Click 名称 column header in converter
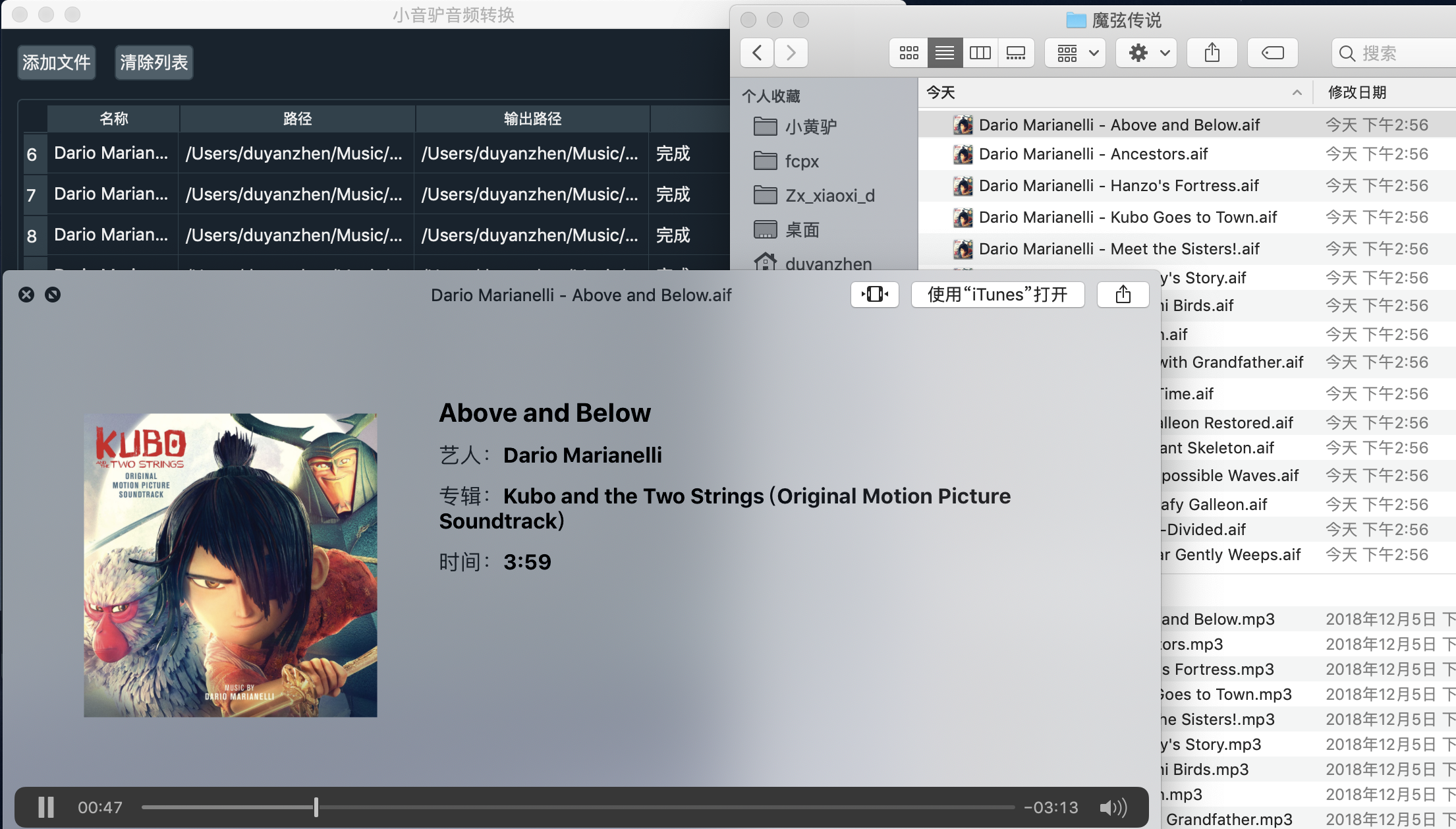Viewport: 1456px width, 829px height. pyautogui.click(x=113, y=119)
